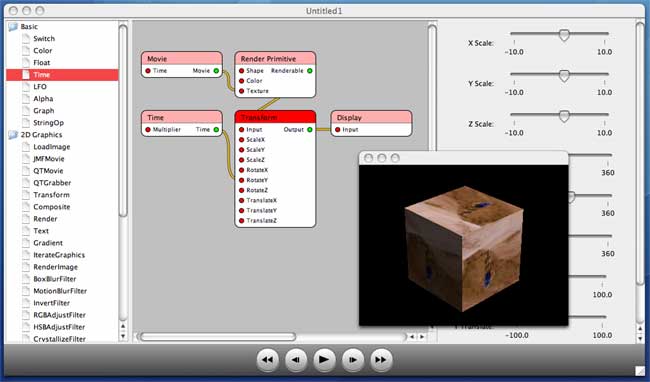Image resolution: width=650 pixels, height=382 pixels.
Task: Click the X Scale slider handle
Action: (x=564, y=35)
